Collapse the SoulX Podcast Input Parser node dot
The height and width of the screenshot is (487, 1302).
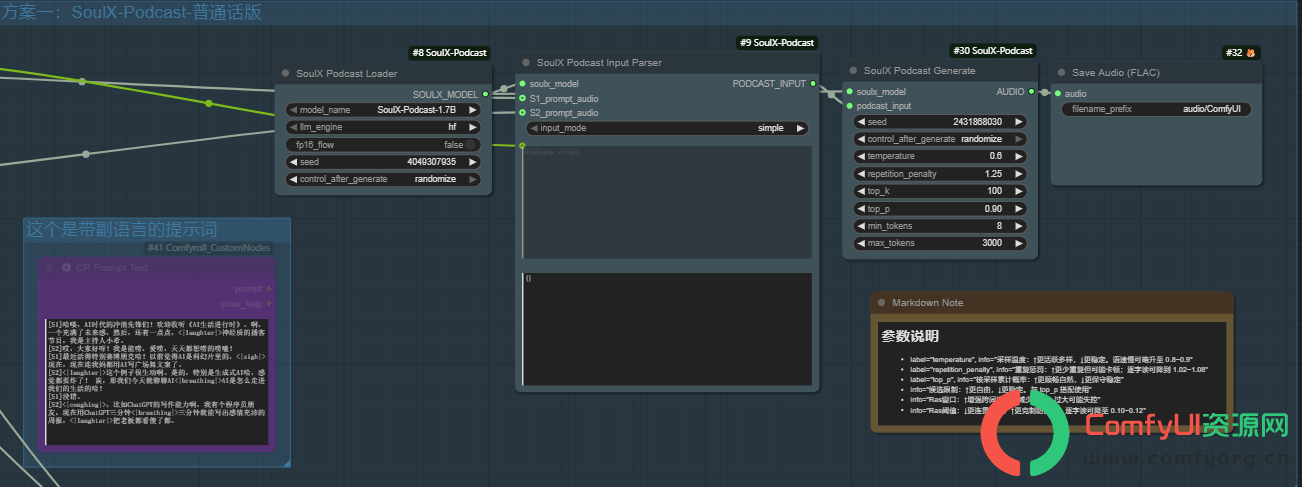tap(527, 62)
